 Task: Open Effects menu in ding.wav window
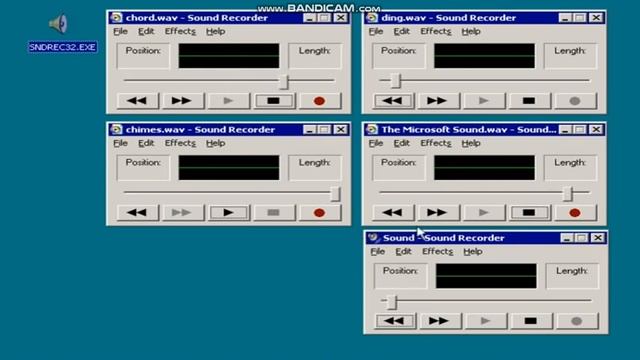[436, 31]
